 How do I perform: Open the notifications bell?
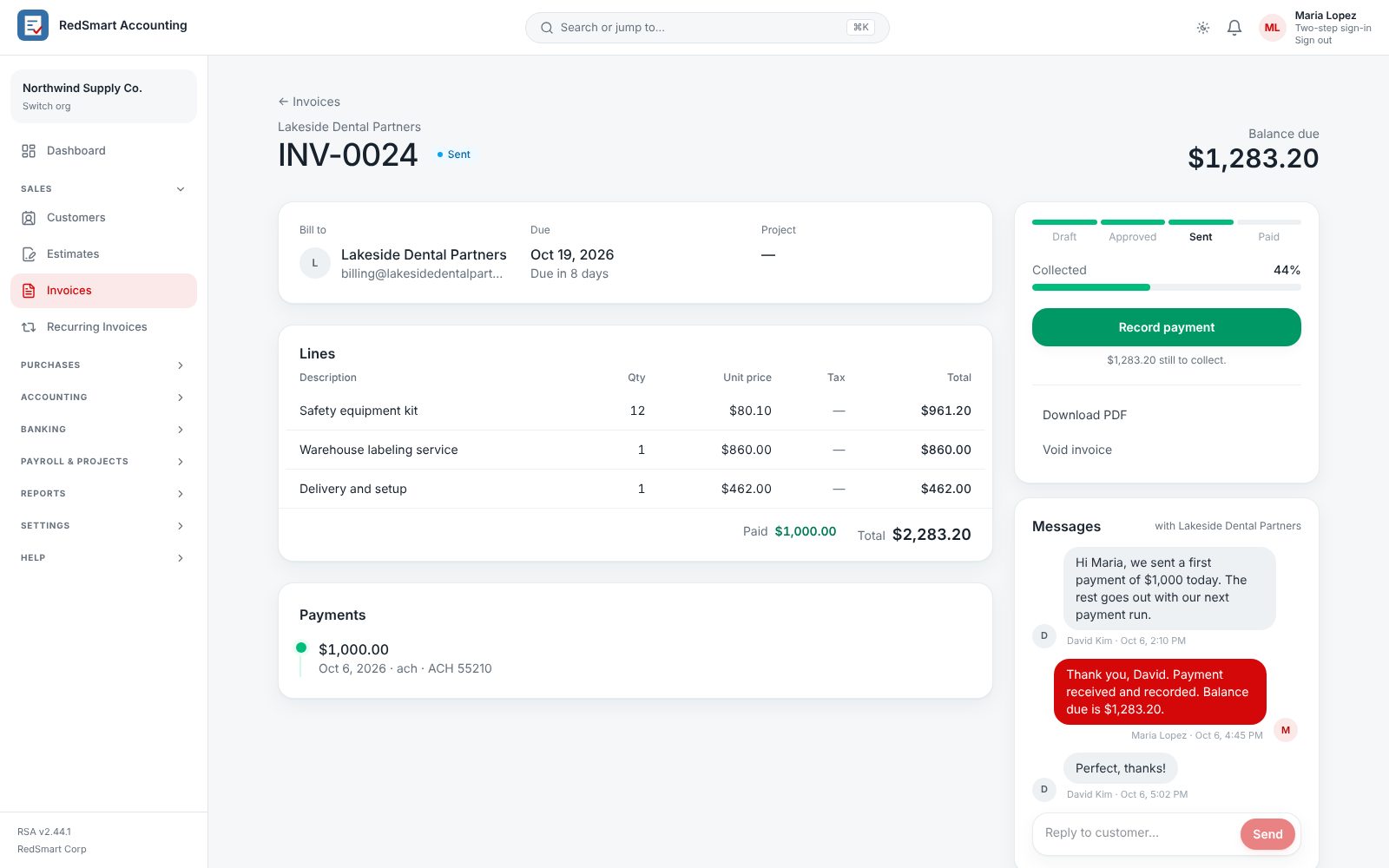tap(1234, 28)
